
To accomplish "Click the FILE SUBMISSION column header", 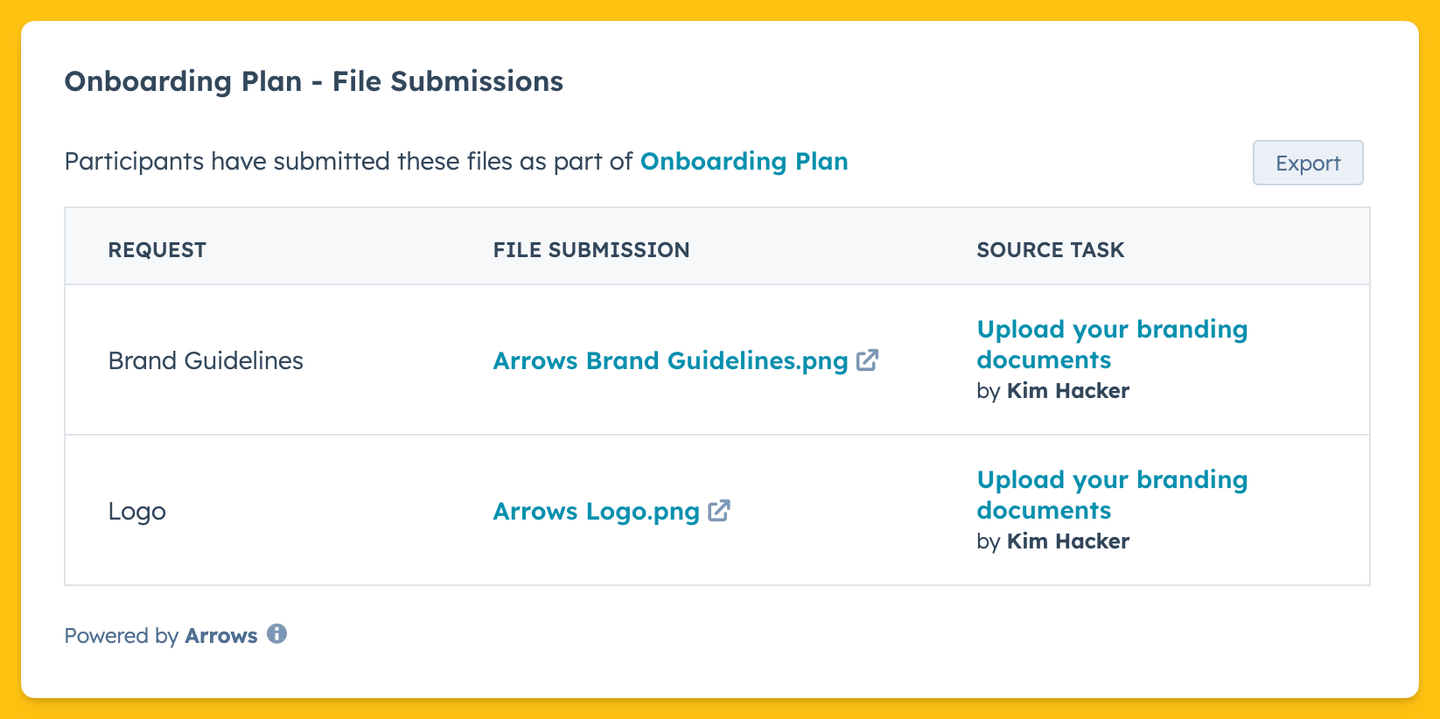I will tap(591, 250).
